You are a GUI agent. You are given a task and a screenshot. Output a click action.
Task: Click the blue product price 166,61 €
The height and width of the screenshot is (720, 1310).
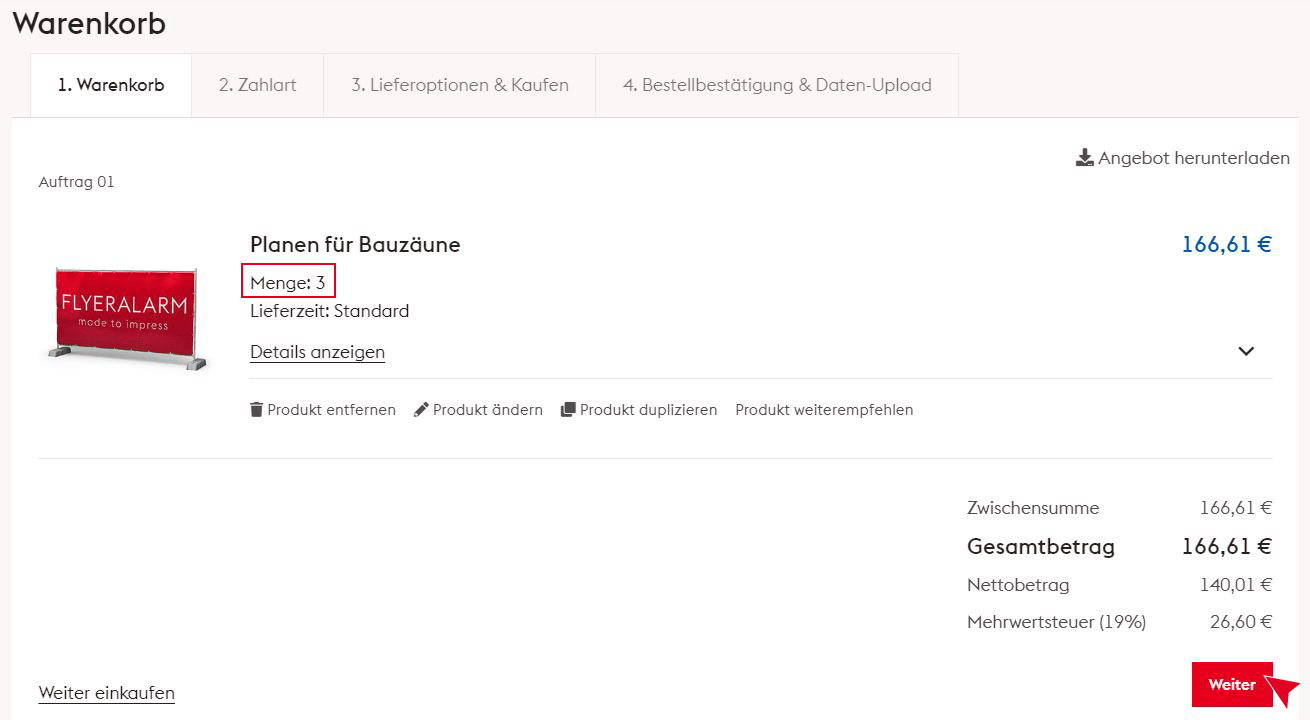pyautogui.click(x=1226, y=245)
